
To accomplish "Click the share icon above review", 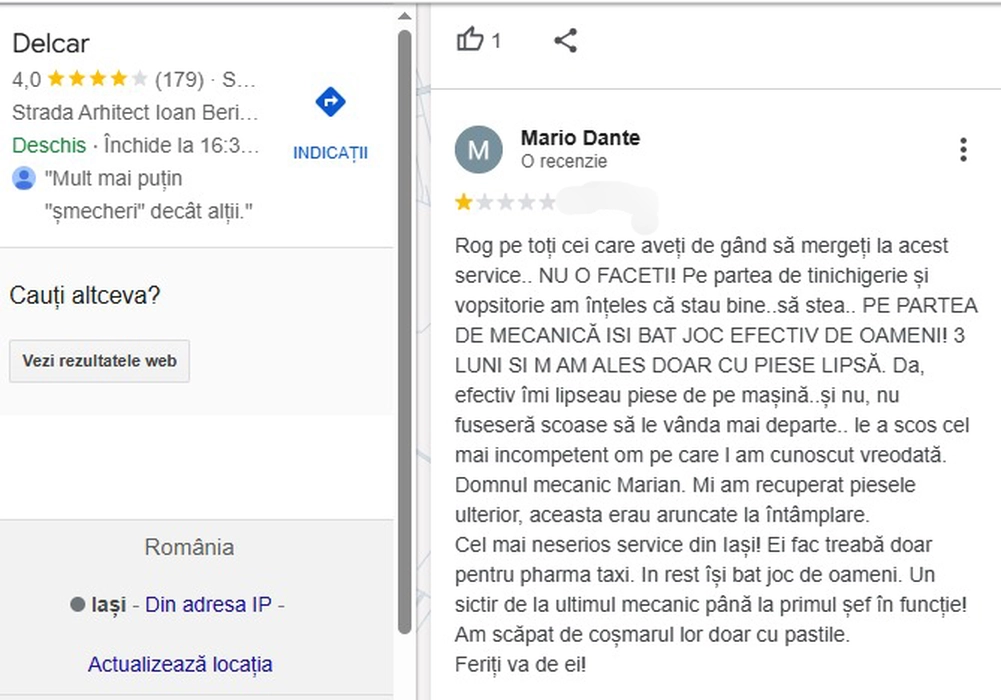I will [565, 40].
